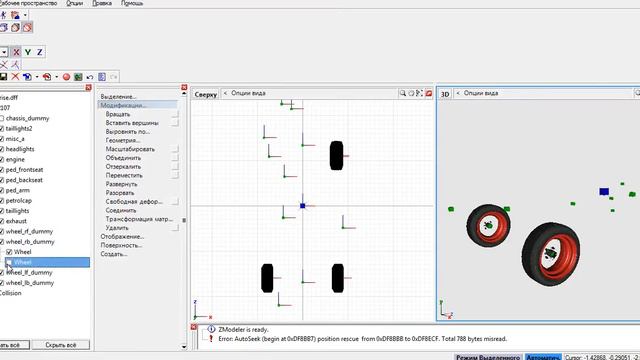Close the commands panel
The height and width of the screenshot is (360, 640).
(x=184, y=87)
